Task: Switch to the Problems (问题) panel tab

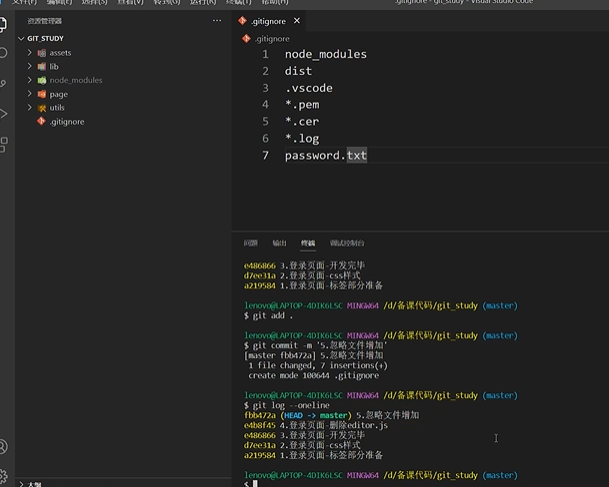Action: [x=250, y=243]
